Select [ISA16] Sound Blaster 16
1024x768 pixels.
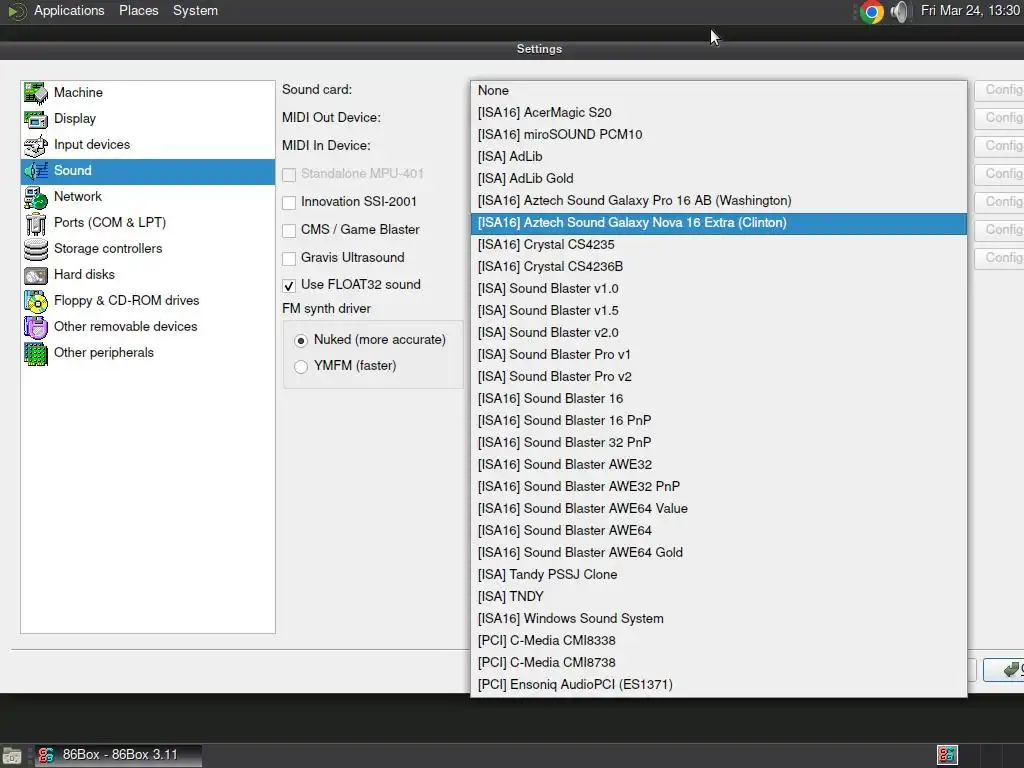coord(718,398)
